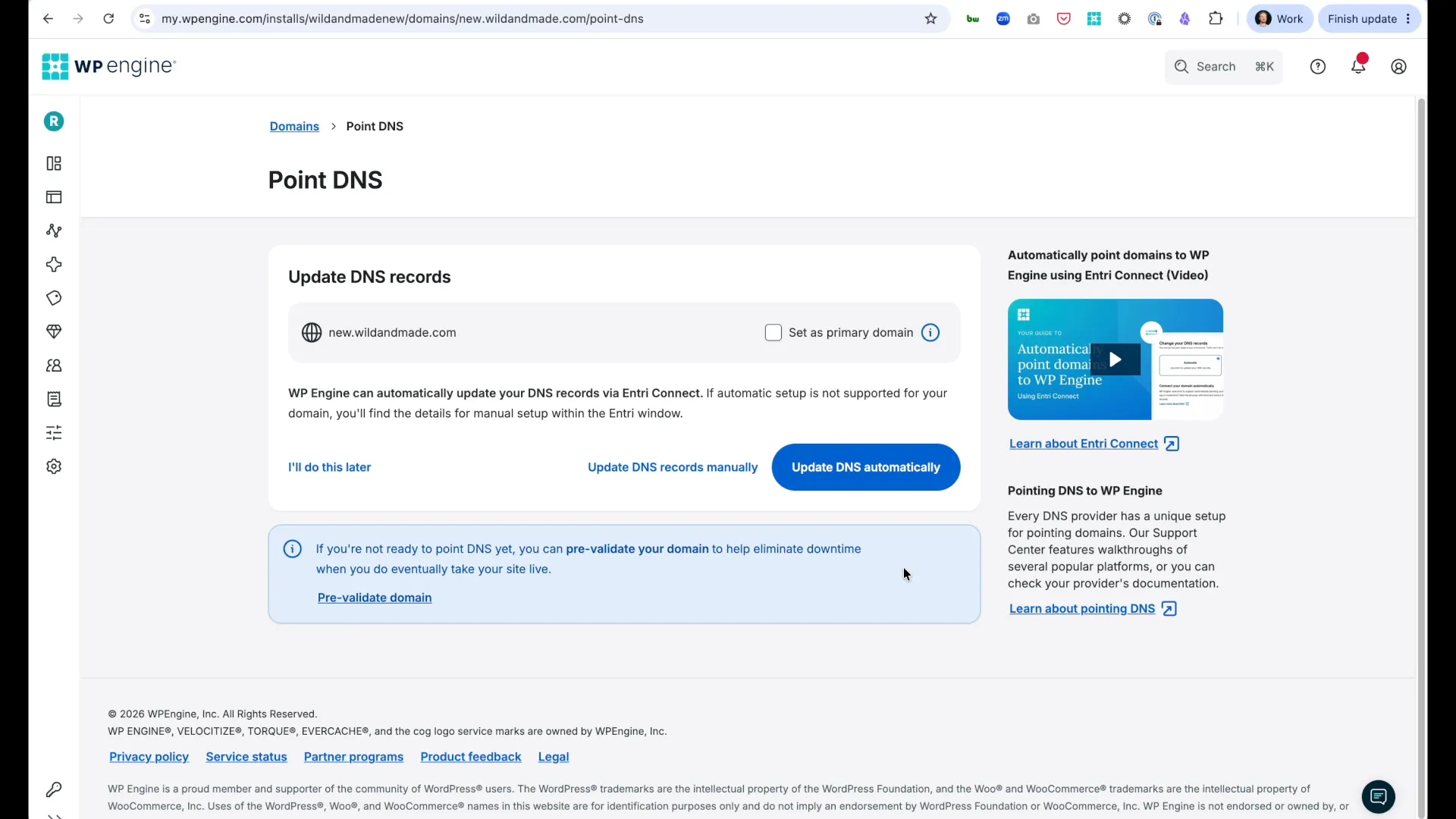The image size is (1456, 819).
Task: Open the key icon in sidebar
Action: pyautogui.click(x=54, y=789)
